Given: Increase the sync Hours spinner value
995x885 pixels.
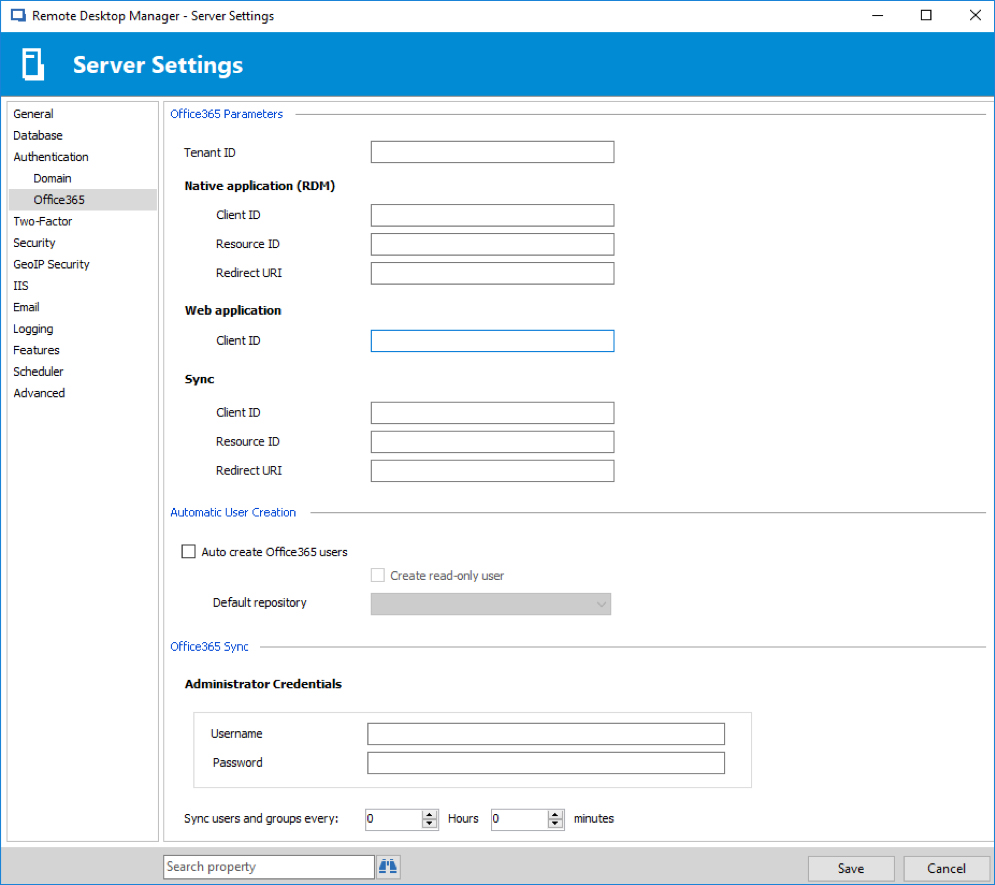Looking at the screenshot, I should [430, 814].
